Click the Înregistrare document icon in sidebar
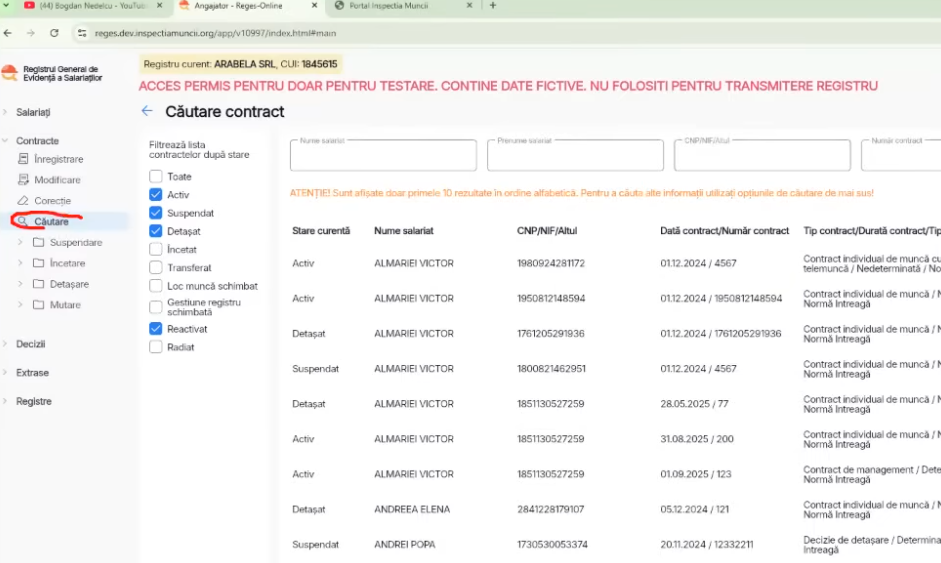The width and height of the screenshot is (941, 563). (25, 159)
